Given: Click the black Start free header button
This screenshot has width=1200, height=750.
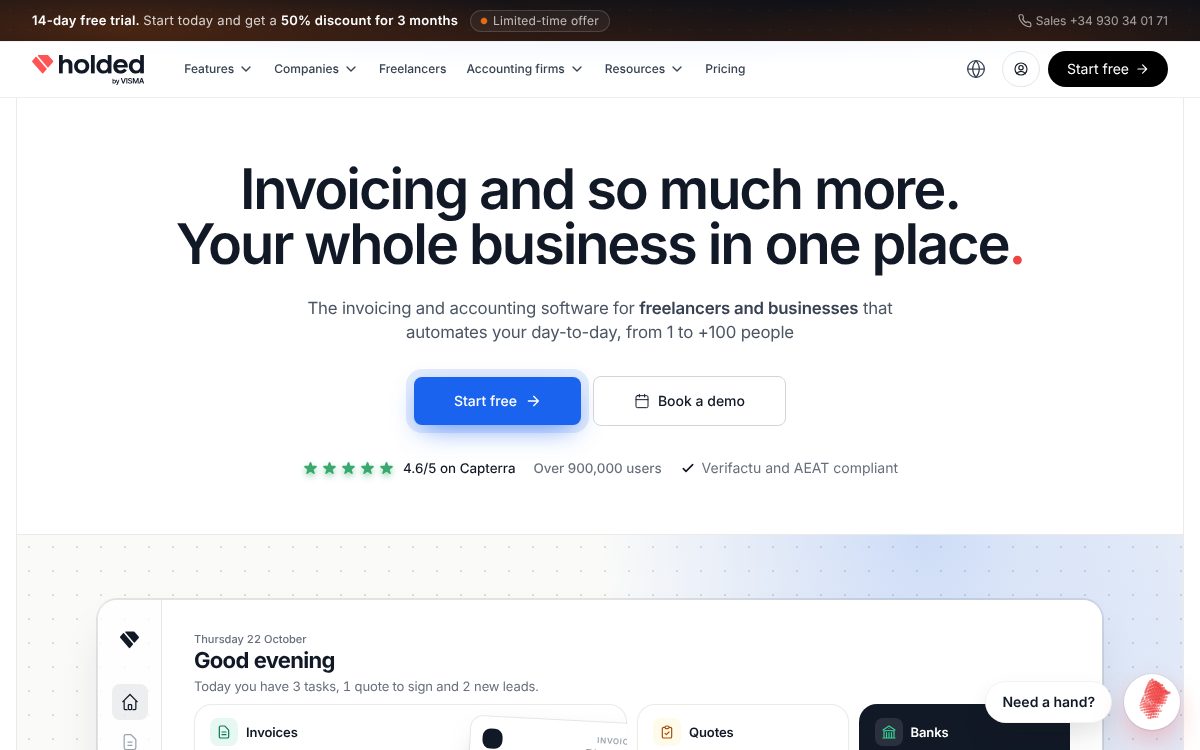Looking at the screenshot, I should tap(1108, 69).
